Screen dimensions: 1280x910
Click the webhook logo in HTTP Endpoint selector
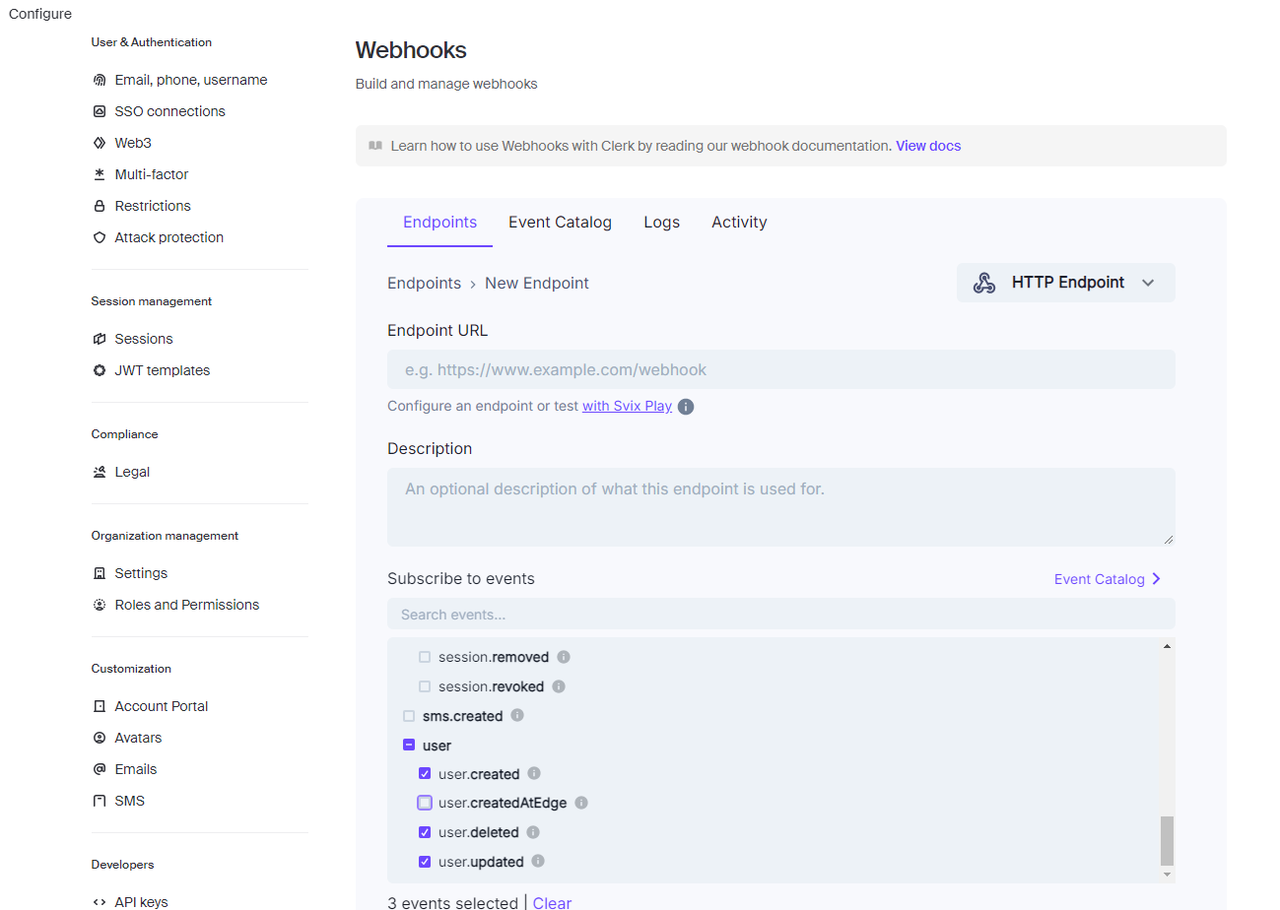click(984, 283)
